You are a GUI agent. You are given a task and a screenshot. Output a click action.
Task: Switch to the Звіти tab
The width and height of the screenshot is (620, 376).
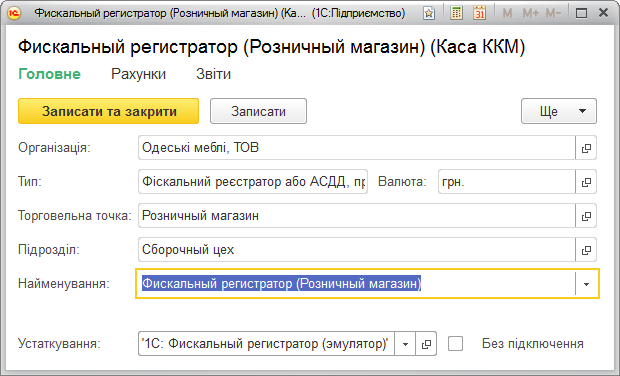214,74
